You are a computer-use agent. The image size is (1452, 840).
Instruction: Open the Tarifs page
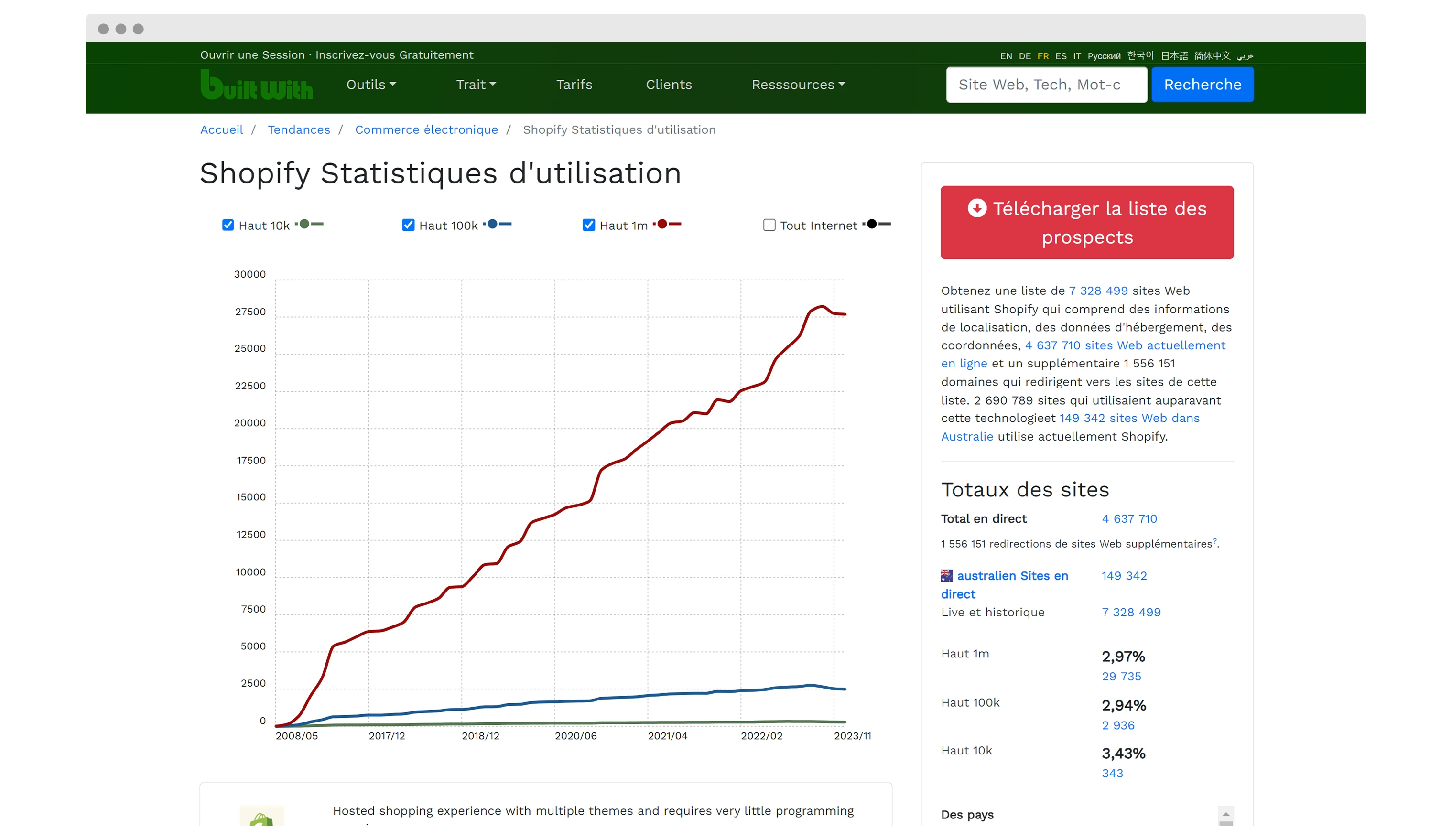point(574,85)
